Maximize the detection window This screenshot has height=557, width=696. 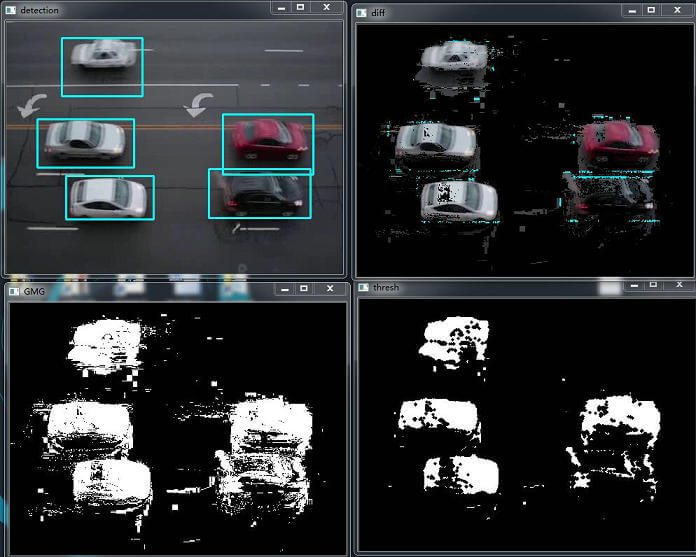pyautogui.click(x=303, y=7)
